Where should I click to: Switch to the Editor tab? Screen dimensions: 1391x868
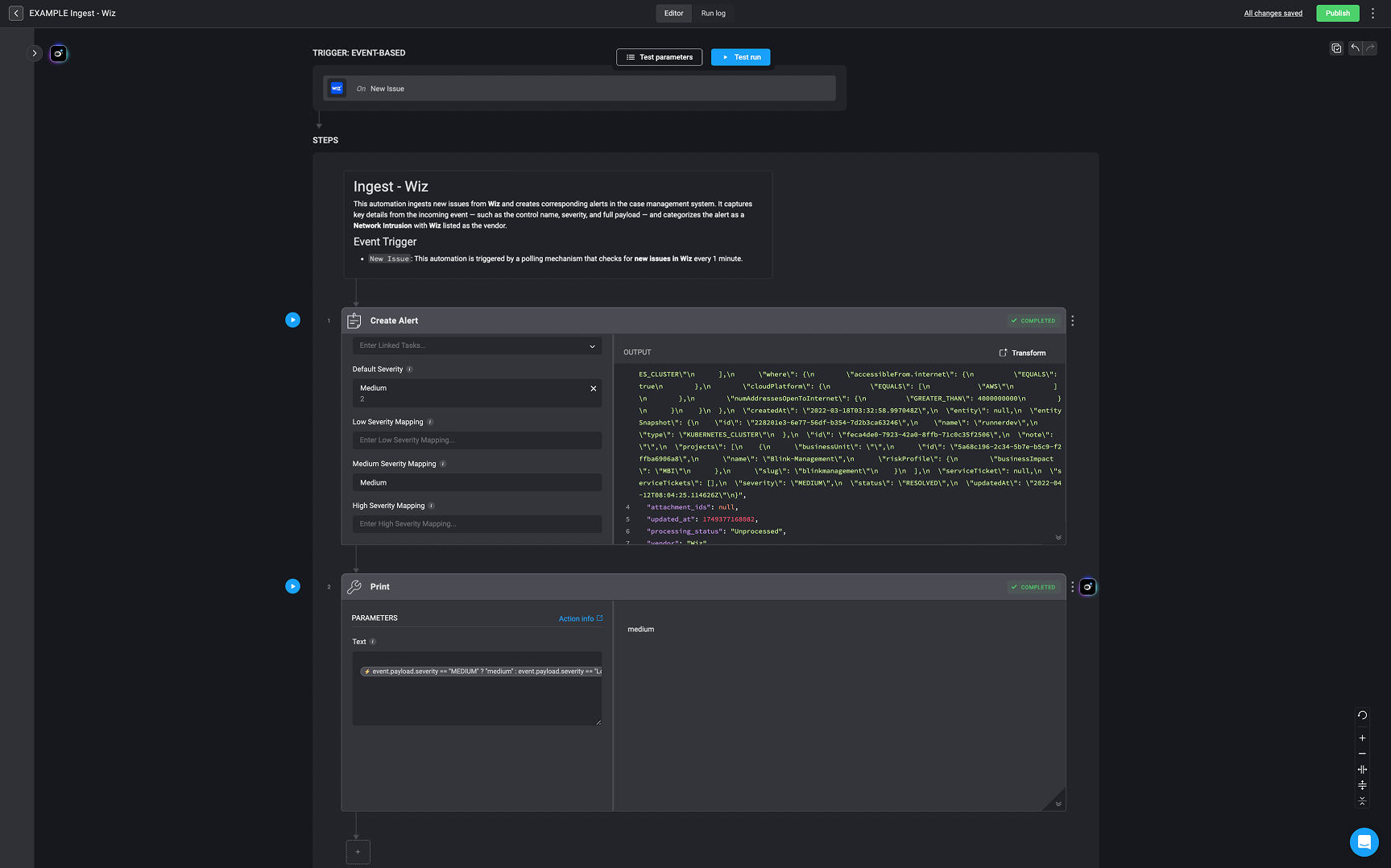[x=673, y=13]
